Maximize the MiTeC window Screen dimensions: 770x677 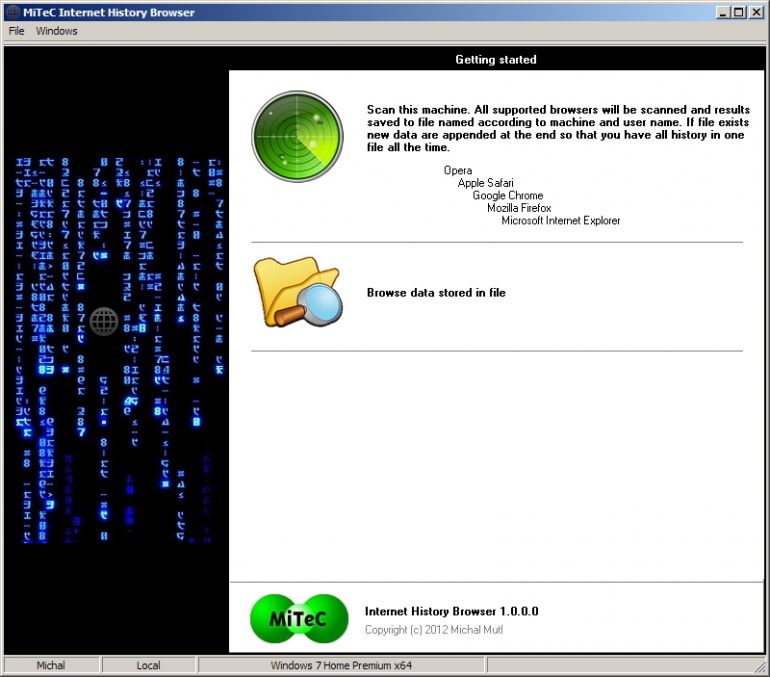[738, 12]
